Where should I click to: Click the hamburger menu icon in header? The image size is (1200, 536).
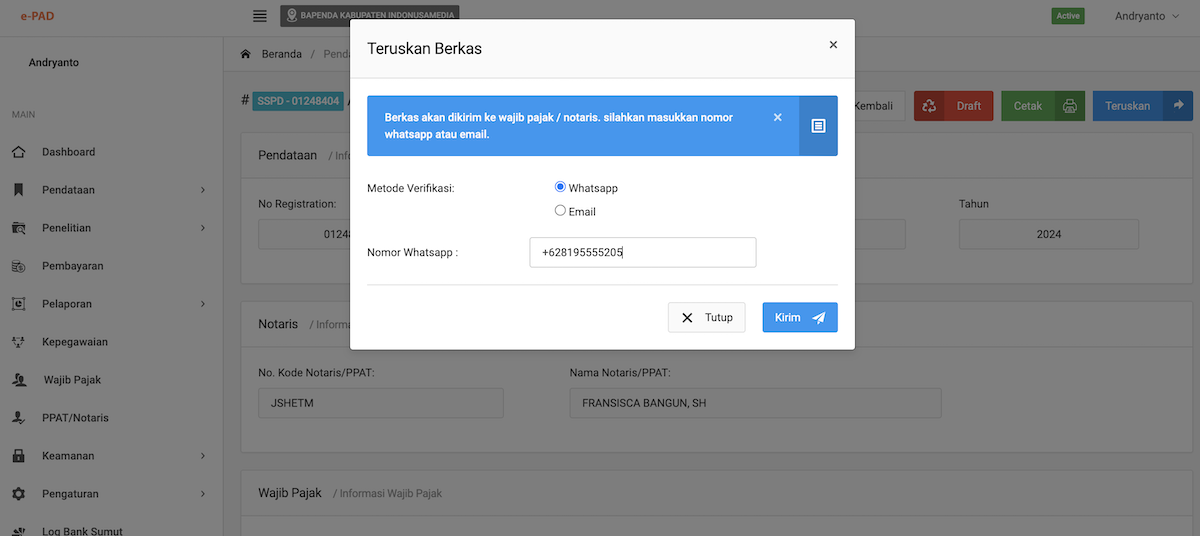[260, 16]
